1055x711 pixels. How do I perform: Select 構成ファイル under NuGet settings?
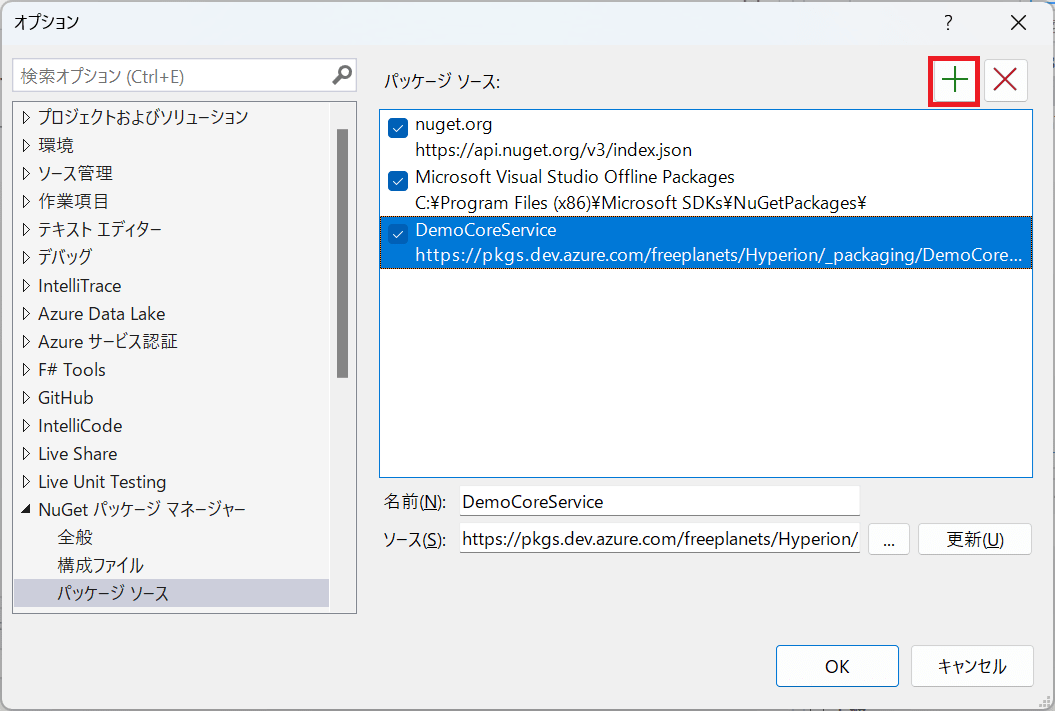(x=100, y=566)
